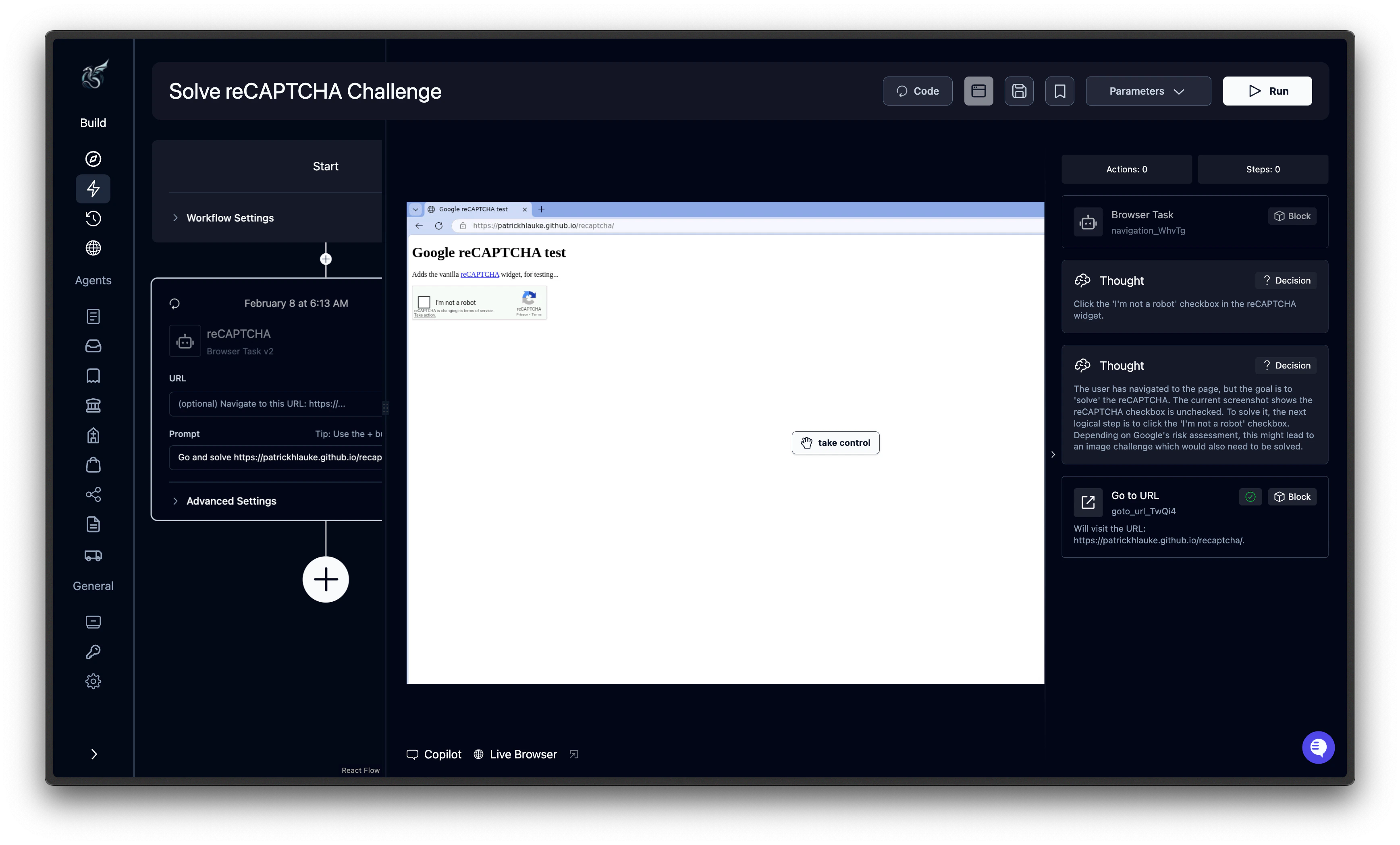This screenshot has width=1400, height=845.
Task: Click the compass Discover icon in sidebar
Action: 93,159
